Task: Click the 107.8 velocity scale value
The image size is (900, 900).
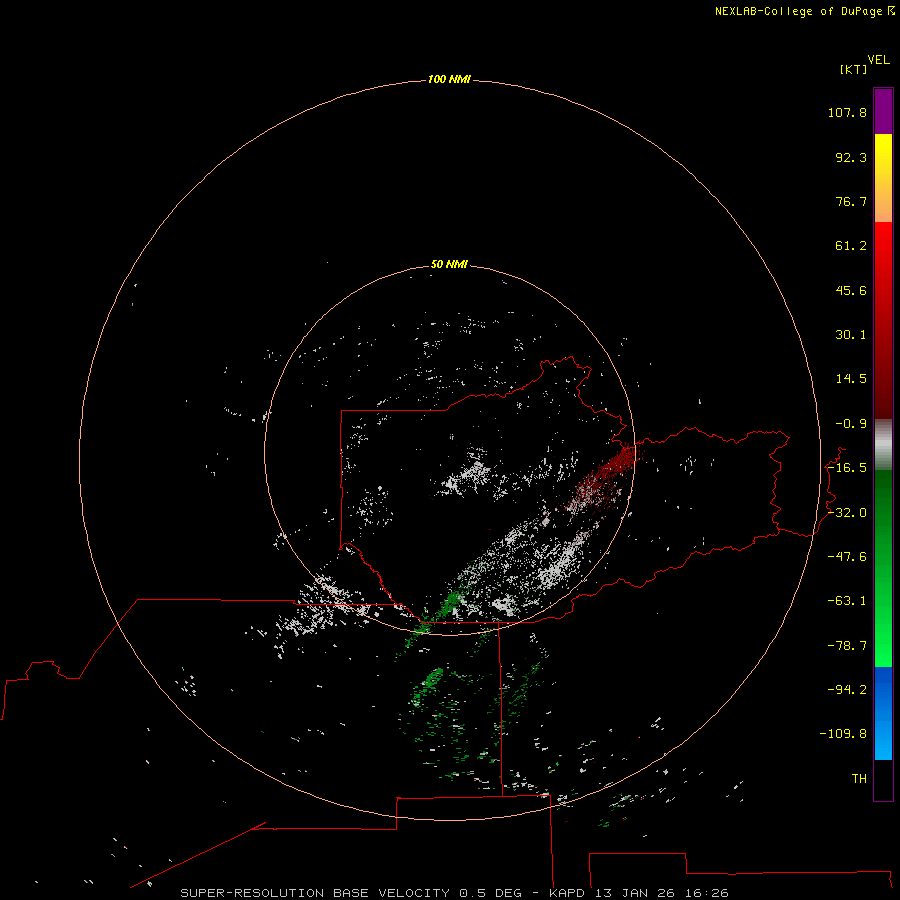Action: (847, 112)
